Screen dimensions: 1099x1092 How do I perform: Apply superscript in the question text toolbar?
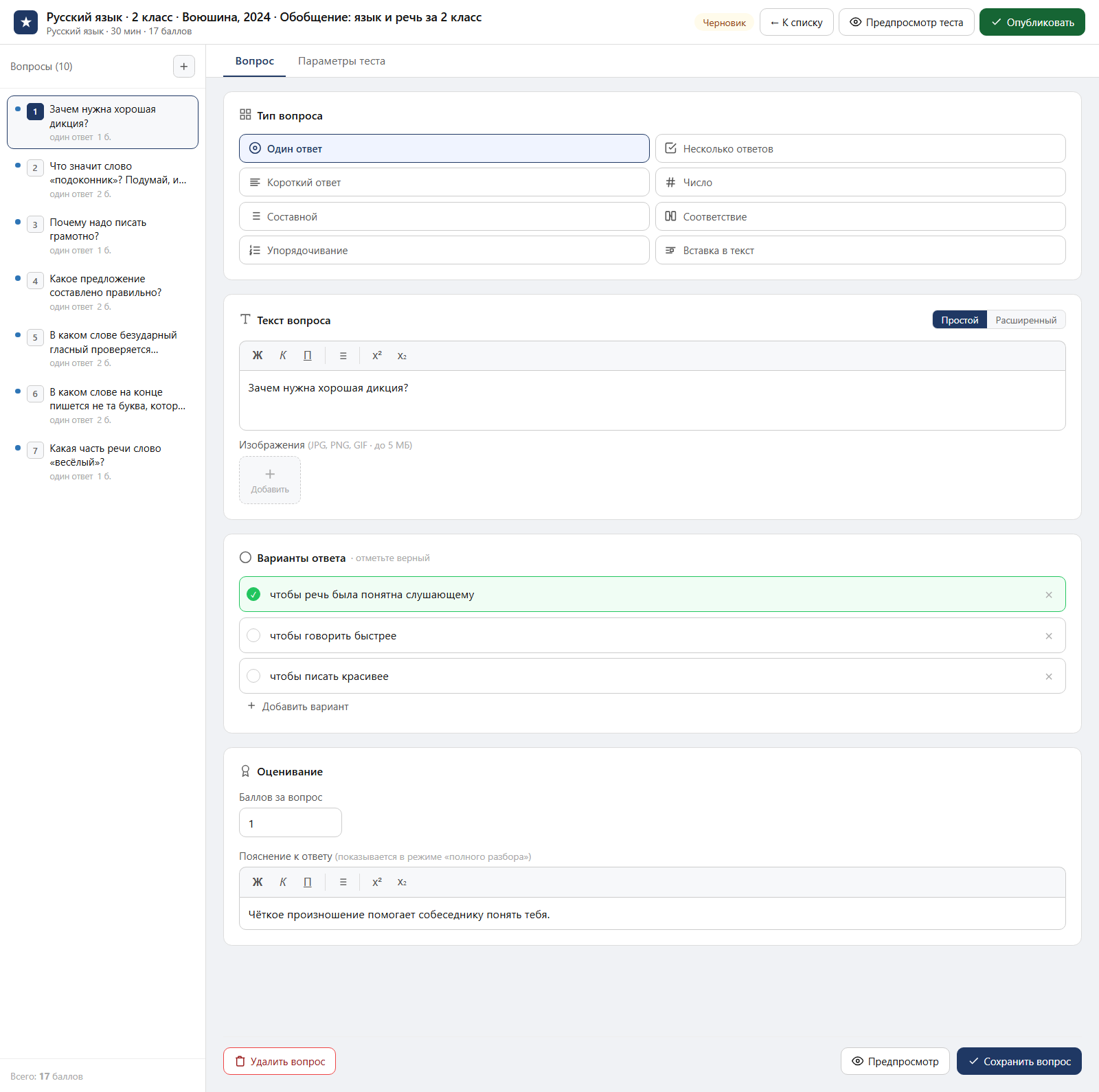[377, 356]
